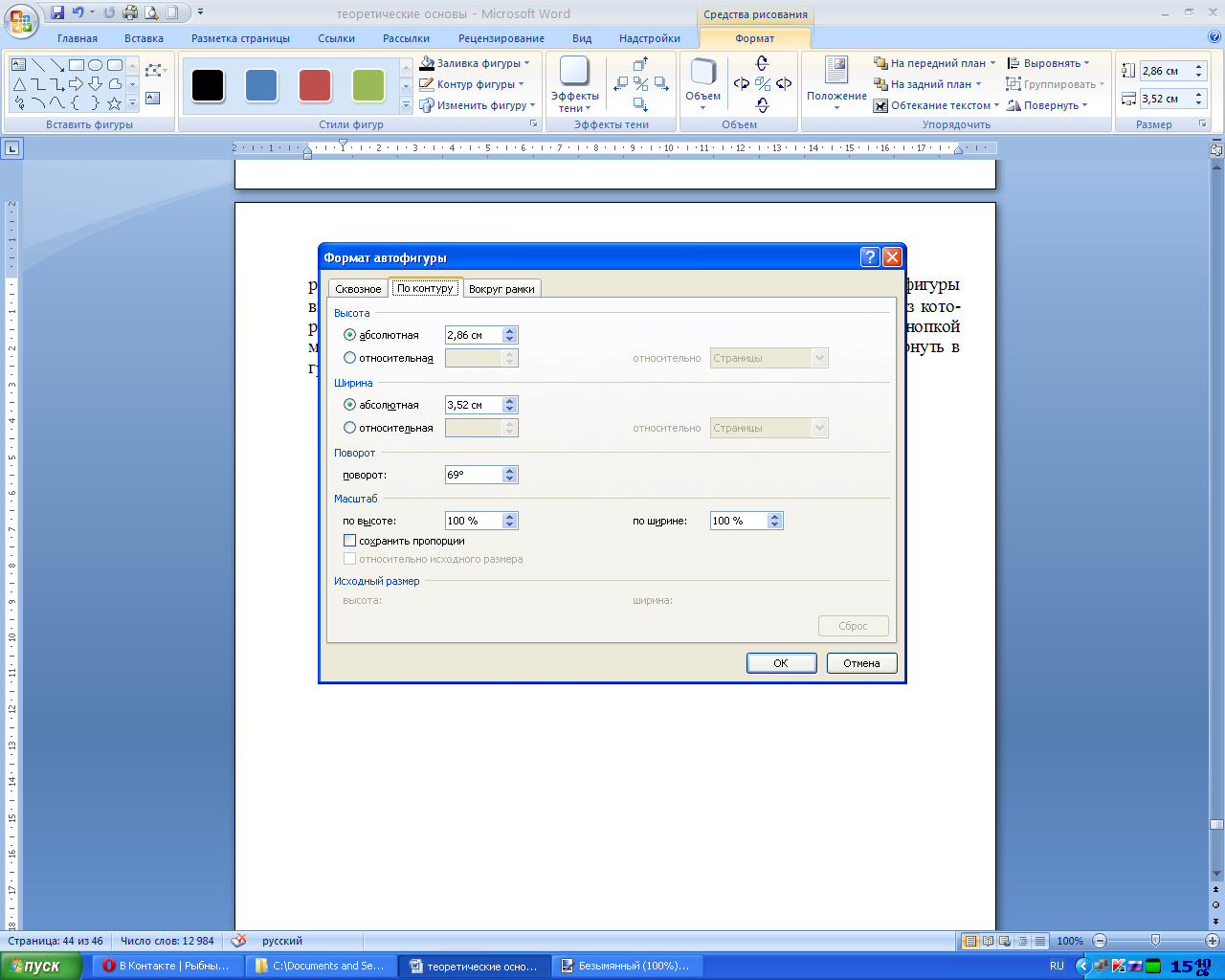Switch to Вокруг рамки tab in dialog

coord(501,288)
